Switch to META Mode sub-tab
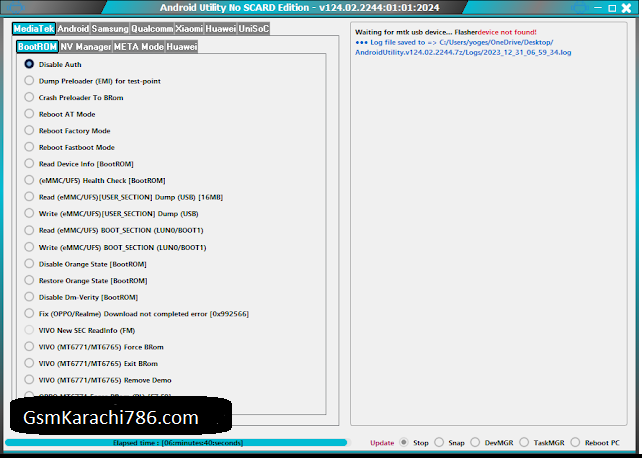This screenshot has height=458, width=642. (x=139, y=47)
